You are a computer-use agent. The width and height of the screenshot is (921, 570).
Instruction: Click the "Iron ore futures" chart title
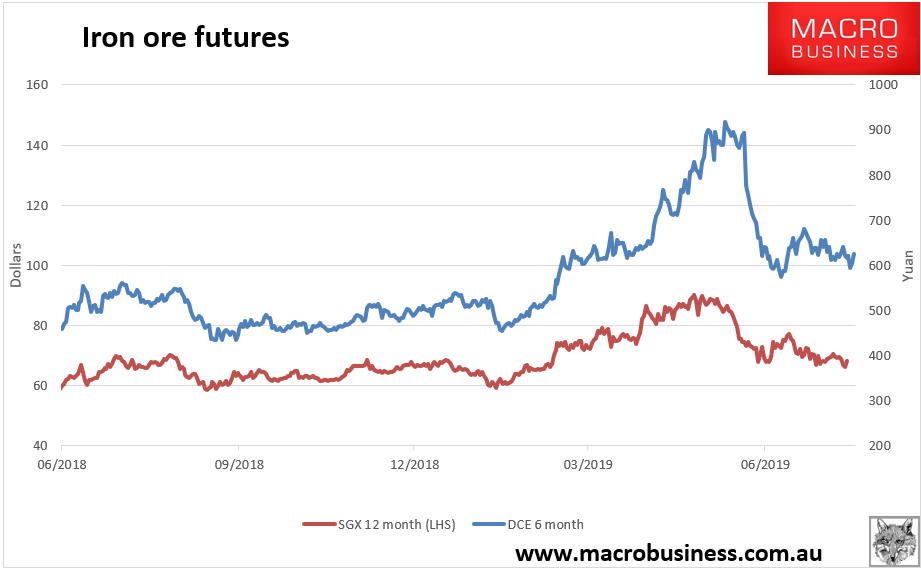[185, 38]
